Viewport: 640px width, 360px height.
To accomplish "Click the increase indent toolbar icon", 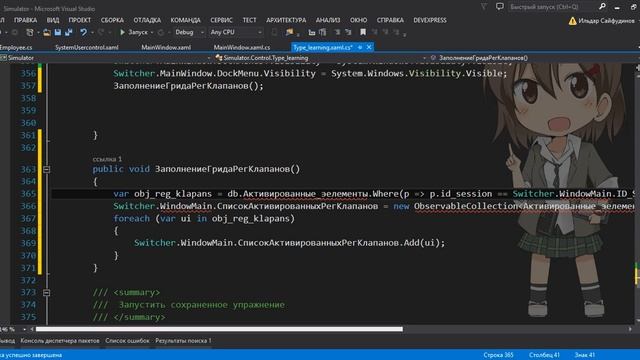I will (x=322, y=32).
